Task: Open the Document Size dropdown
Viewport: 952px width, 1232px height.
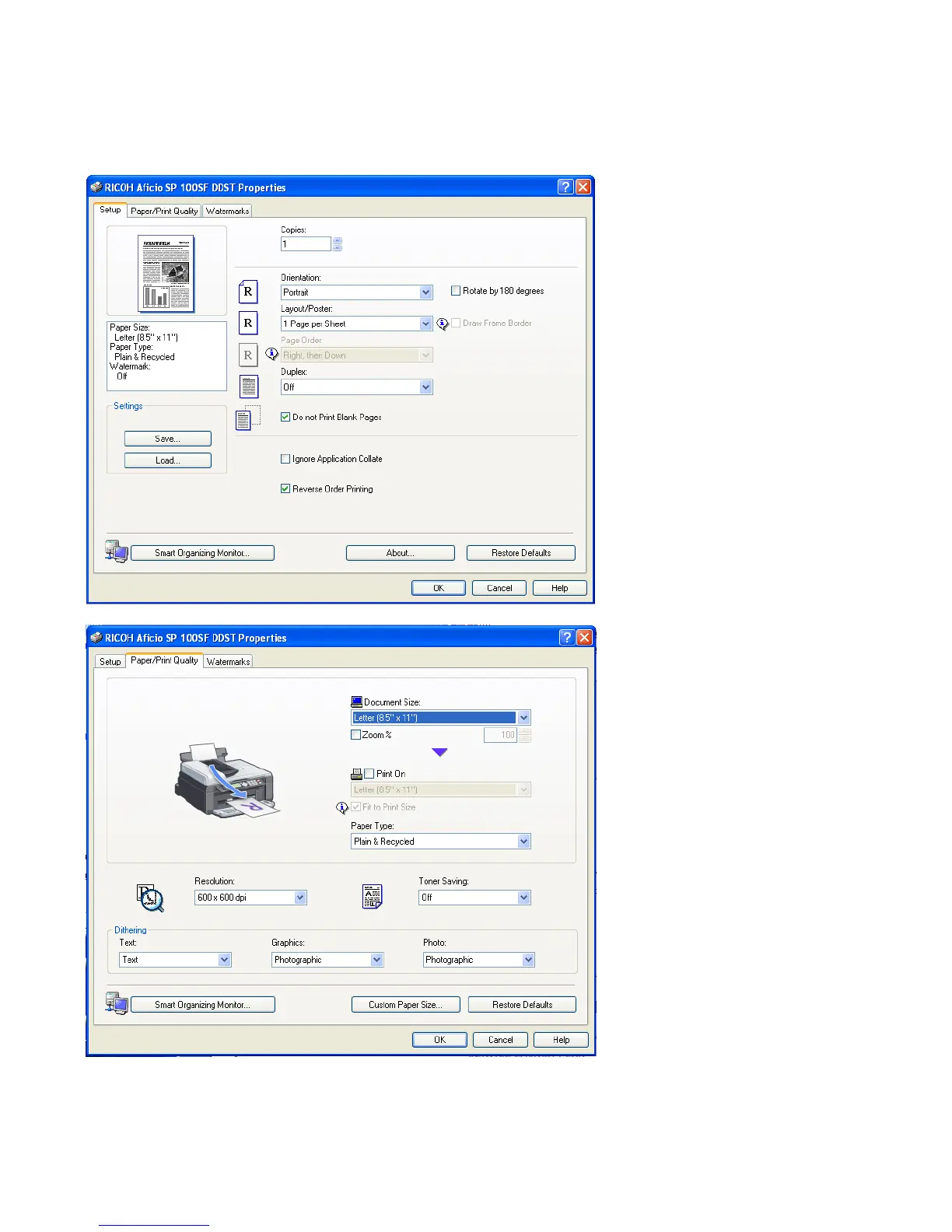Action: [441, 718]
